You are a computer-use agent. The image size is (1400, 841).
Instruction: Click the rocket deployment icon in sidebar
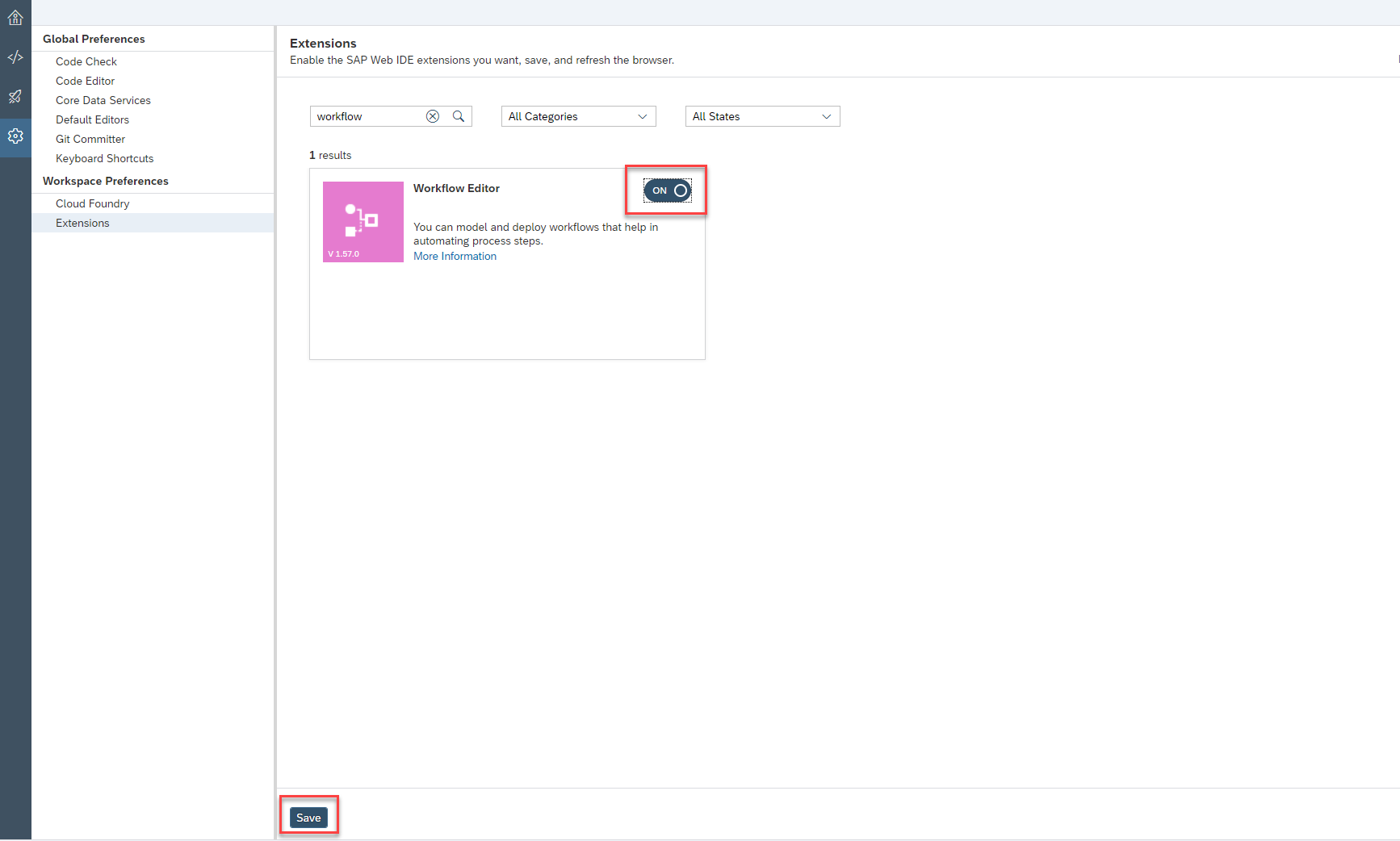(15, 96)
